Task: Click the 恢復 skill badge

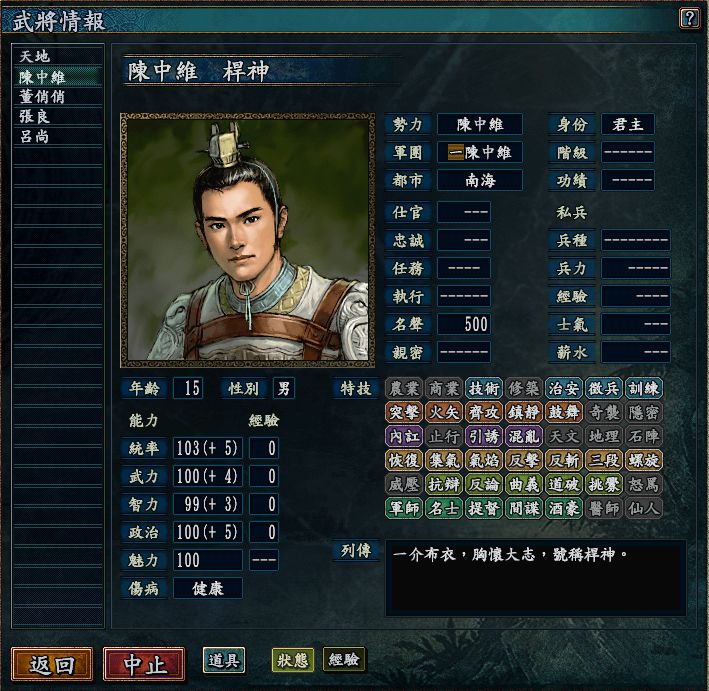Action: (404, 460)
